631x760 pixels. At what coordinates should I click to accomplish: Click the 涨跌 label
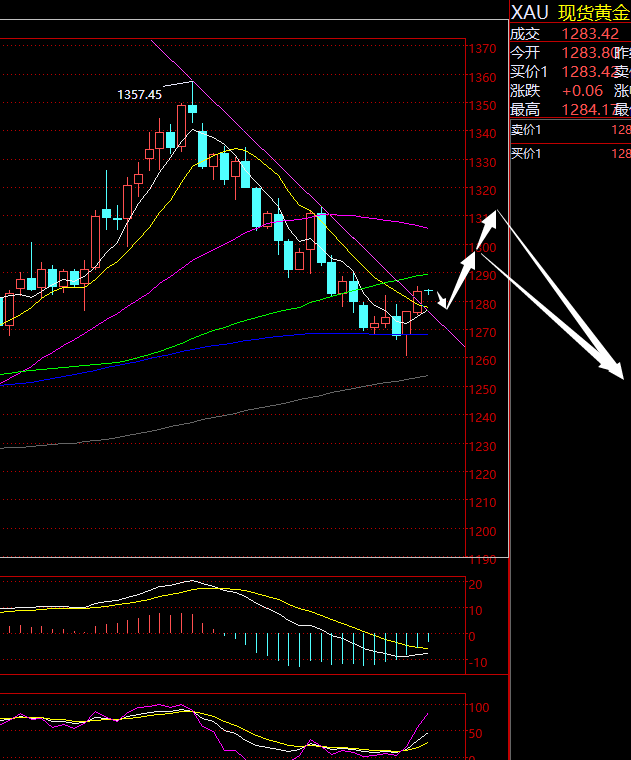coord(525,91)
